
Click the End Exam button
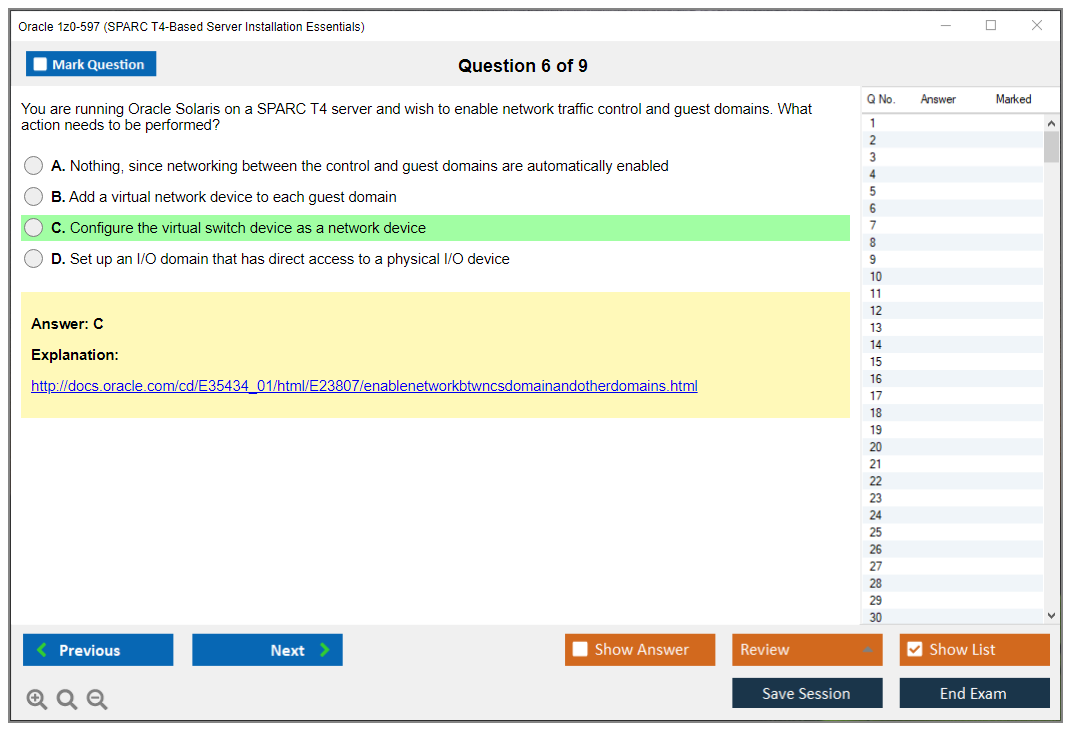tap(974, 693)
